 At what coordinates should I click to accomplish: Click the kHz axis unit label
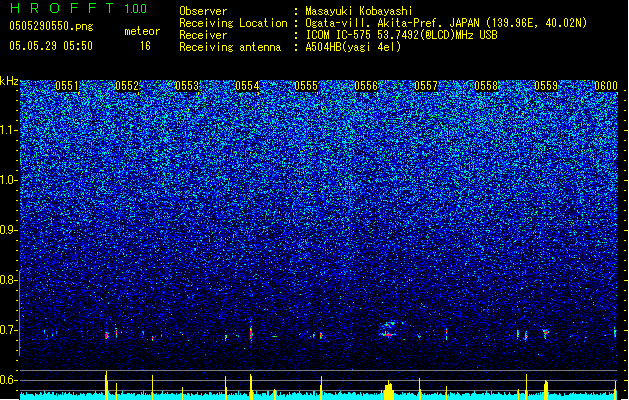point(9,81)
